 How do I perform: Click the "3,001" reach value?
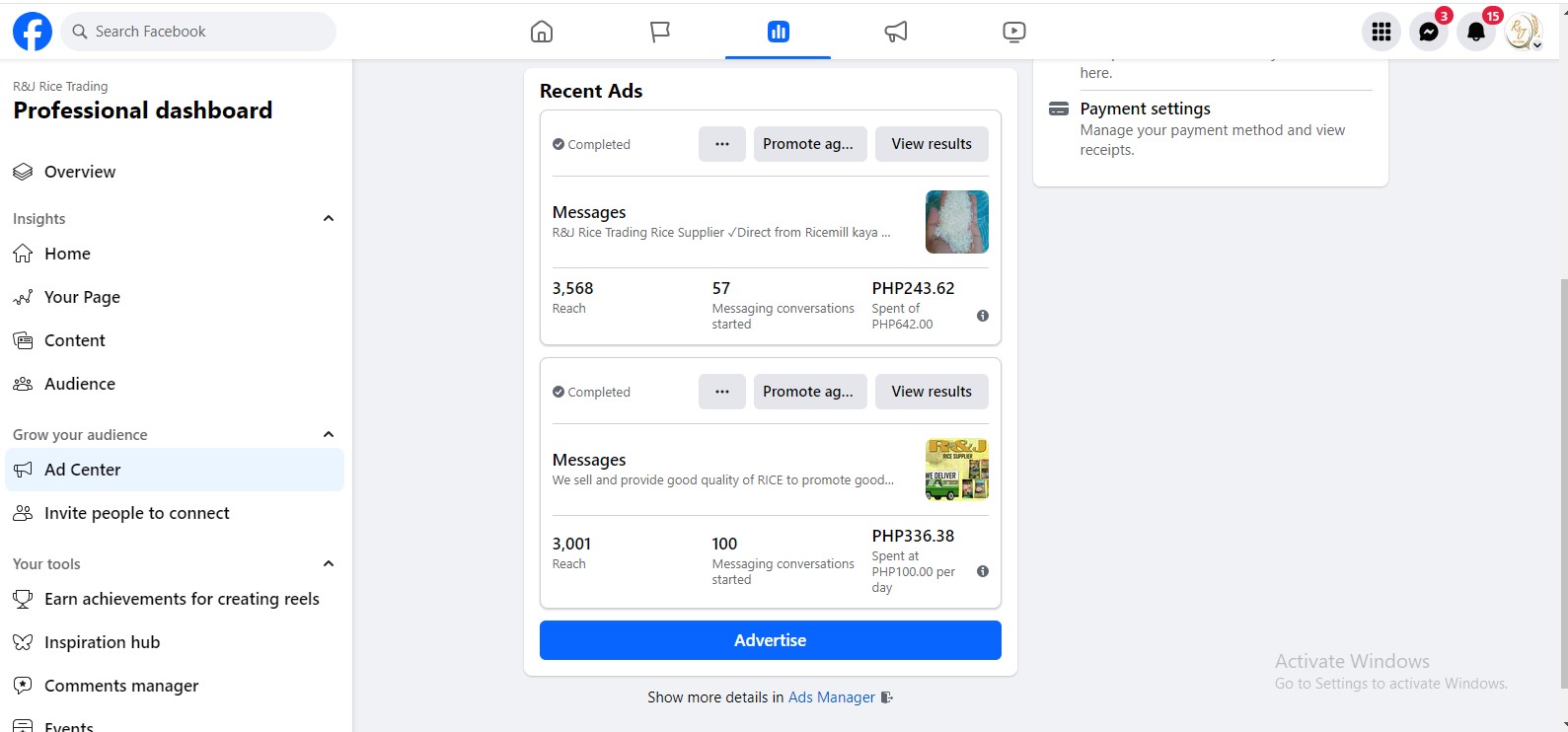click(572, 544)
